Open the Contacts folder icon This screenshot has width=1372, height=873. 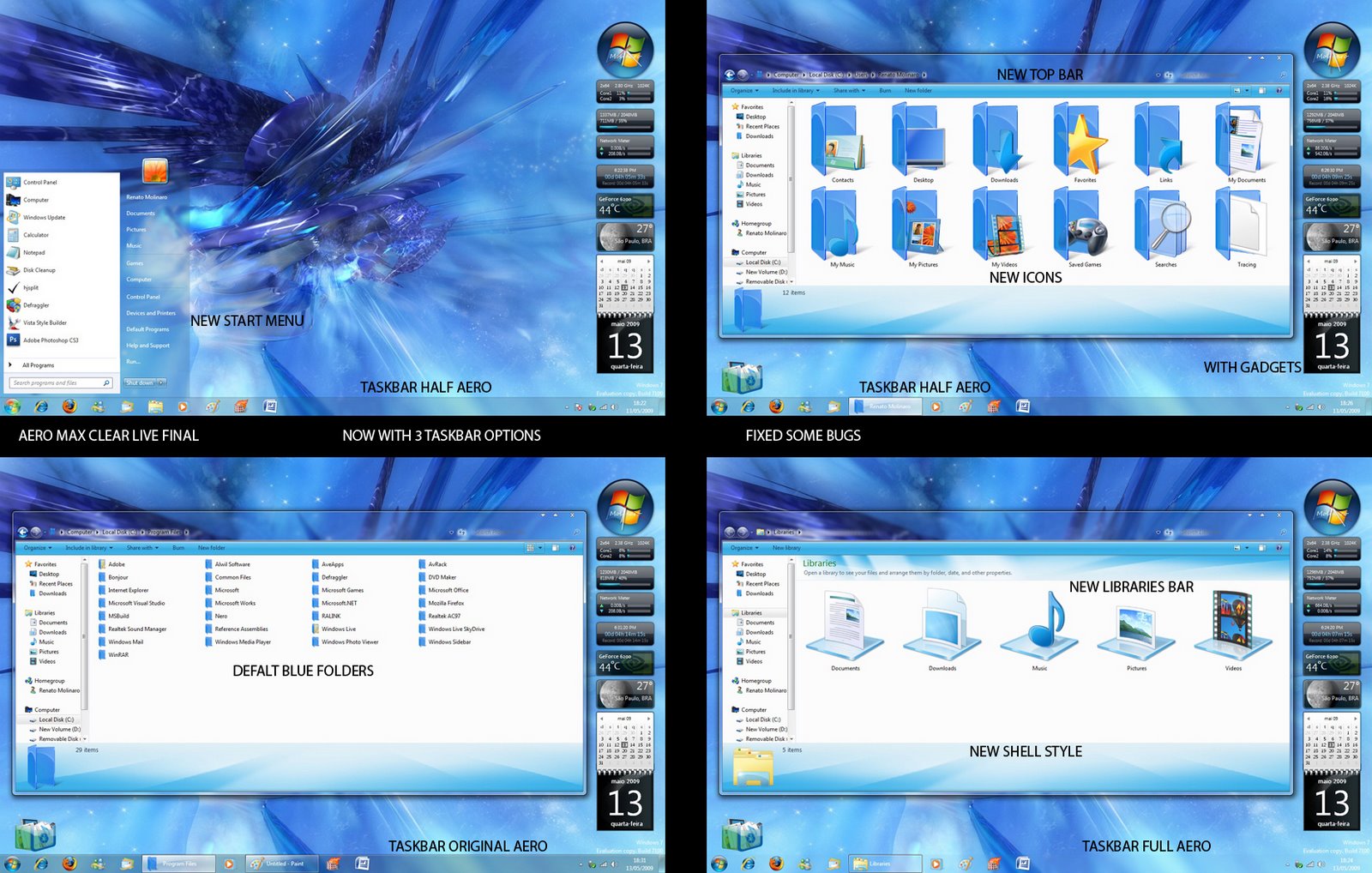click(842, 144)
